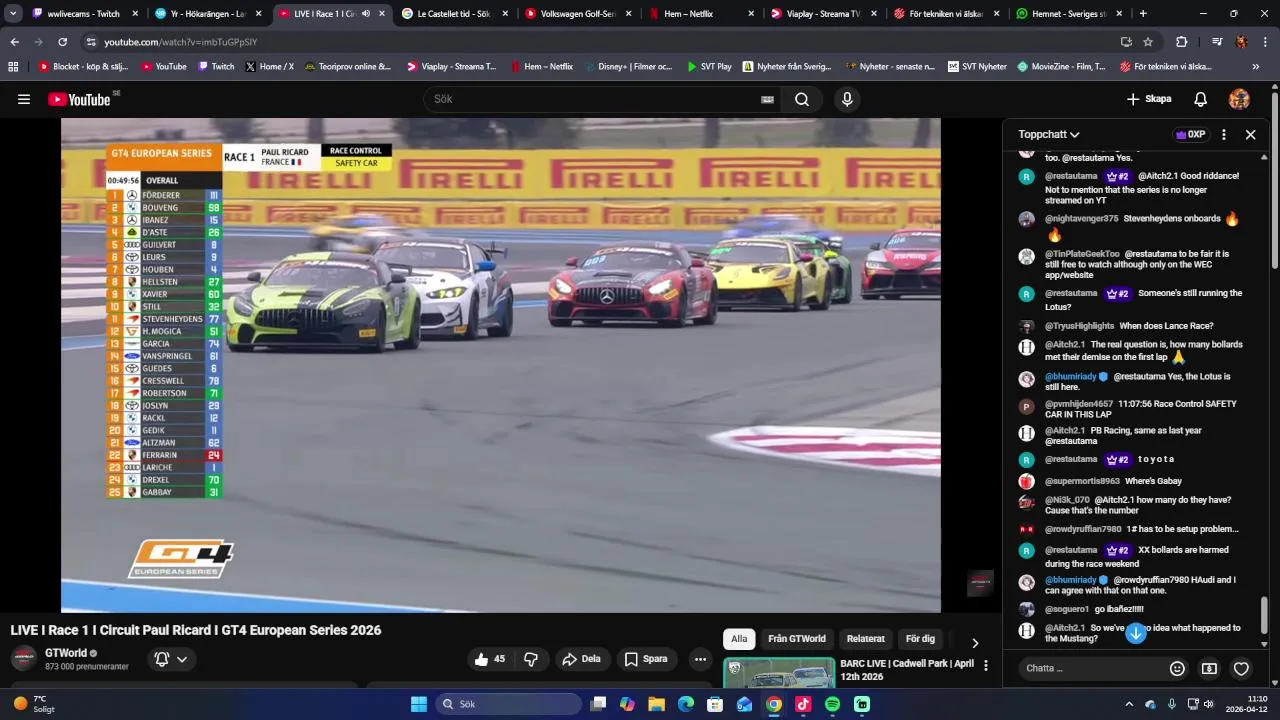Open Chrome media controls icon

click(1217, 42)
